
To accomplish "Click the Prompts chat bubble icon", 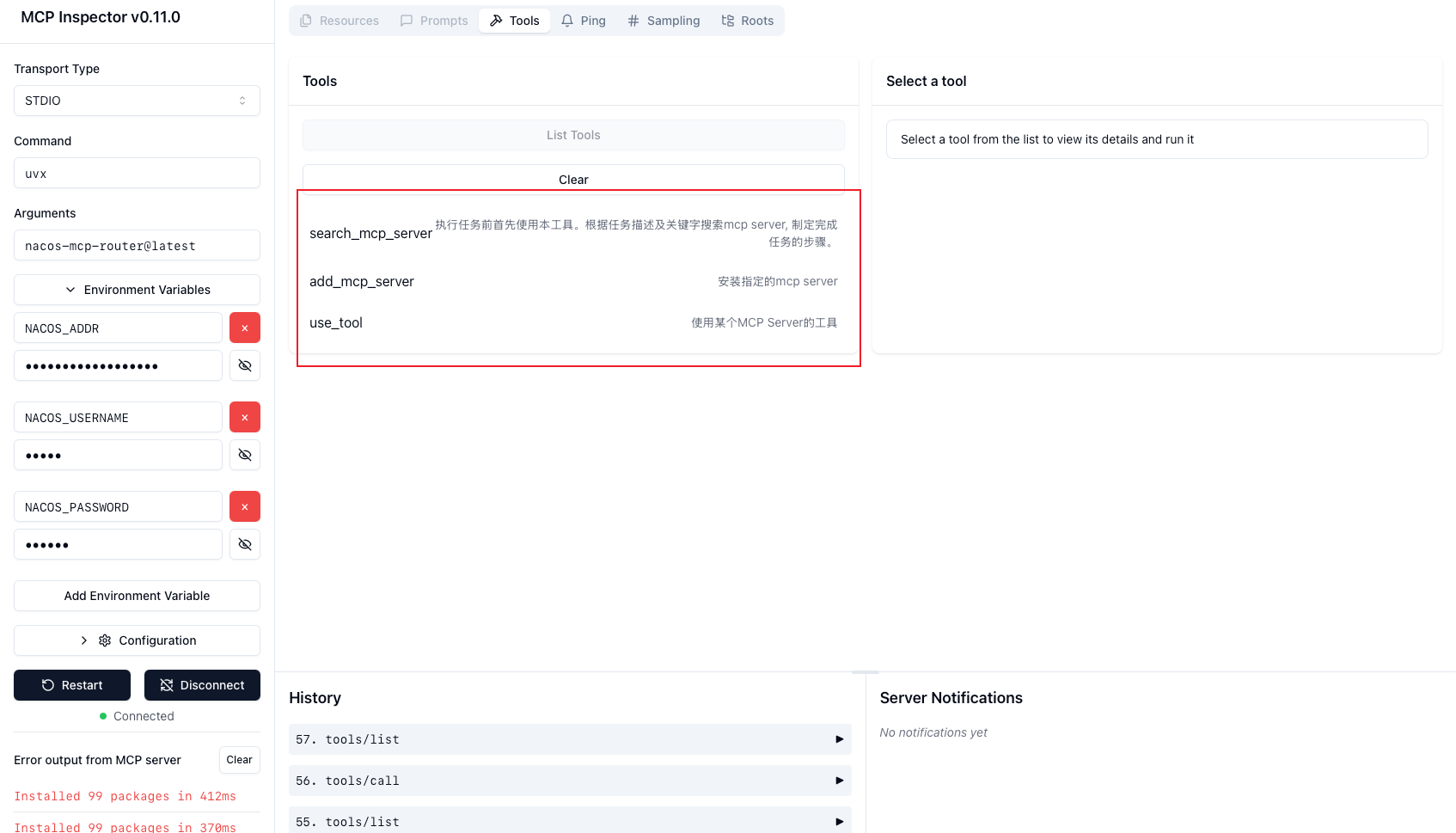I will tap(405, 20).
